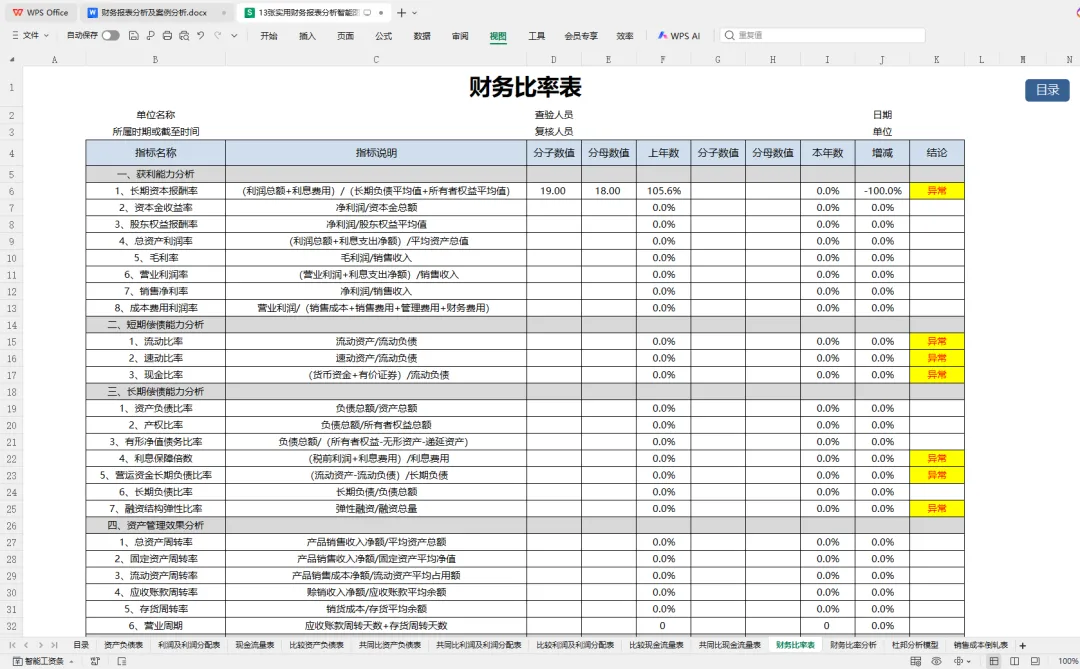This screenshot has height=669, width=1080.
Task: Add a new sheet with plus icon
Action: 1023,646
